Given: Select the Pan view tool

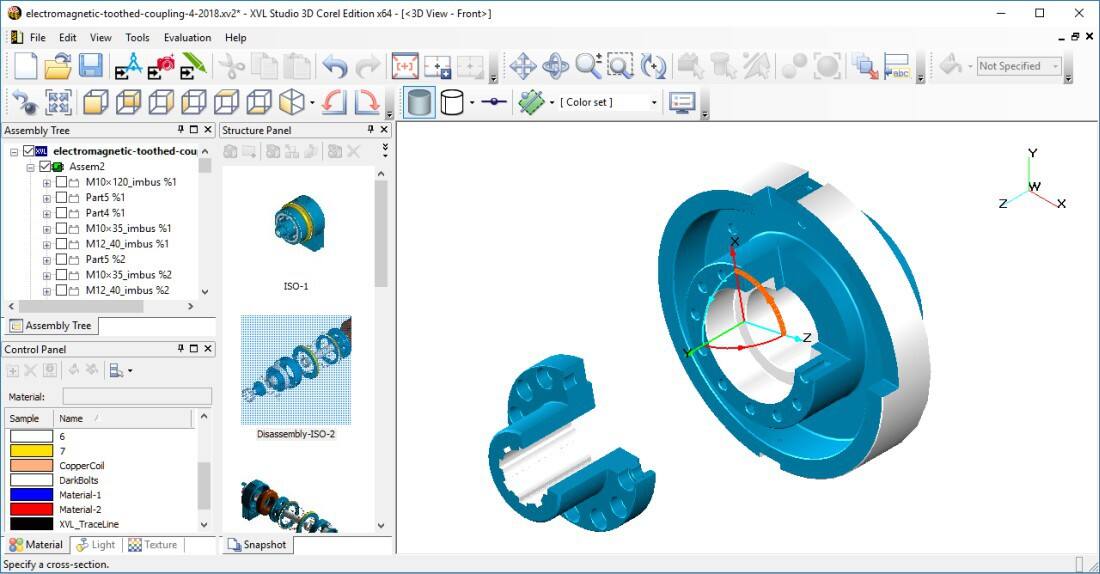Looking at the screenshot, I should click(x=523, y=67).
